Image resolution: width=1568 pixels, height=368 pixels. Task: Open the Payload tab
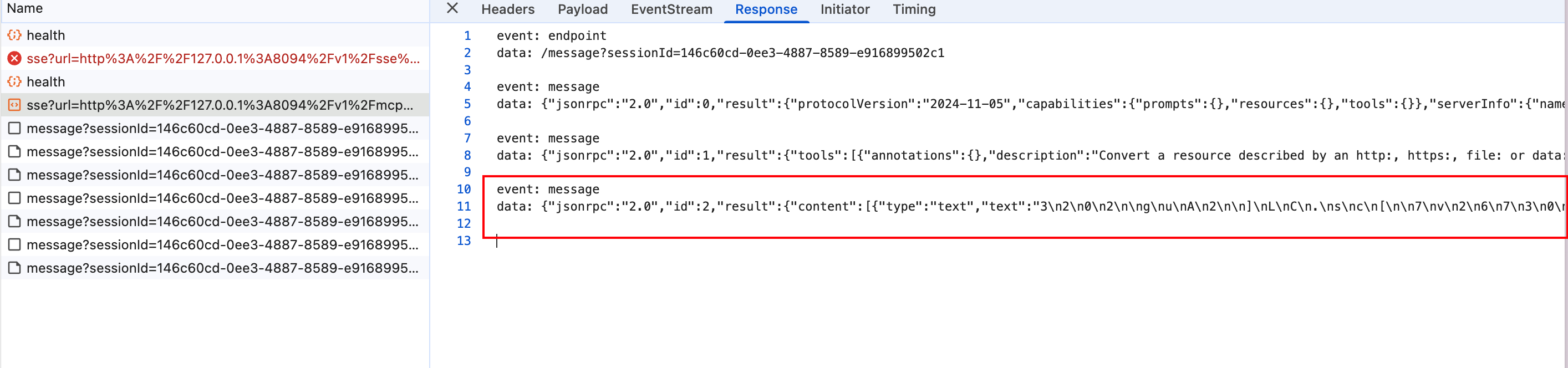point(583,10)
